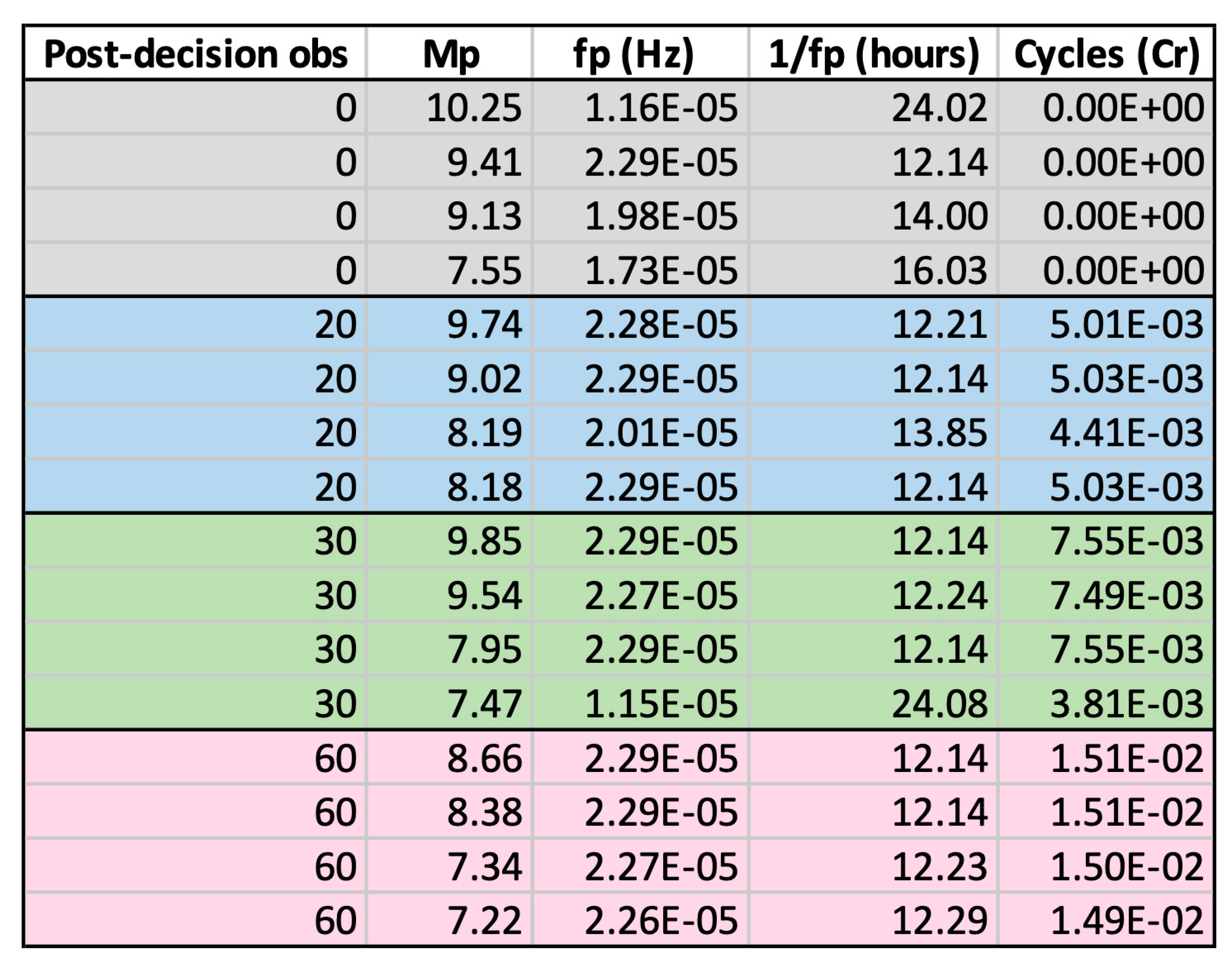Screen dimensions: 1232x966
Task: Select the fp cell reading 2.01E-05
Action: tap(660, 433)
